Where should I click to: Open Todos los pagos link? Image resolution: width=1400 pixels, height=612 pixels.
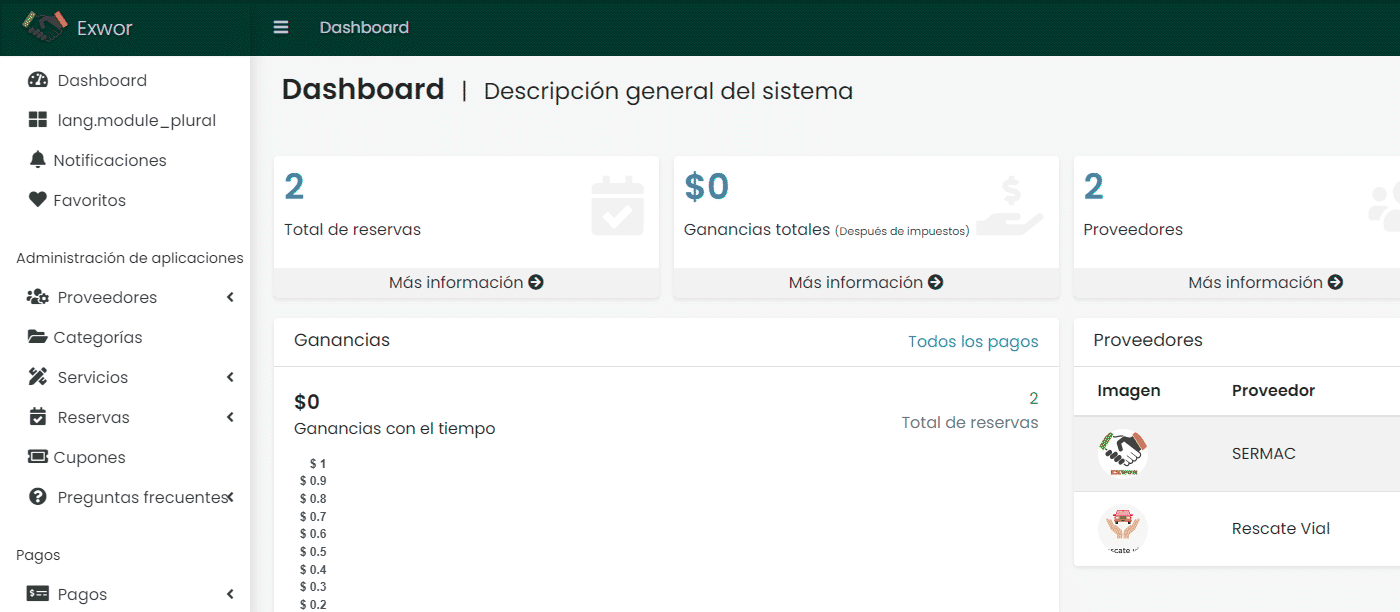click(x=973, y=342)
